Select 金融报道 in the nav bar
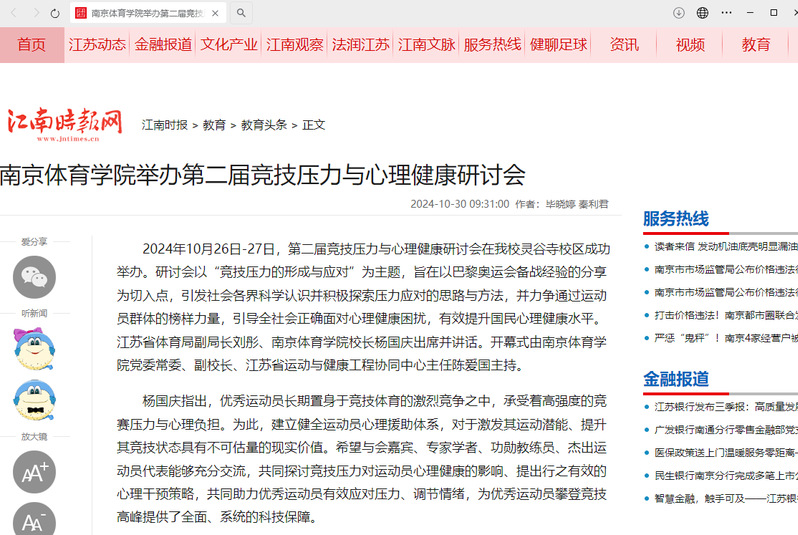This screenshot has width=798, height=535. [x=163, y=45]
